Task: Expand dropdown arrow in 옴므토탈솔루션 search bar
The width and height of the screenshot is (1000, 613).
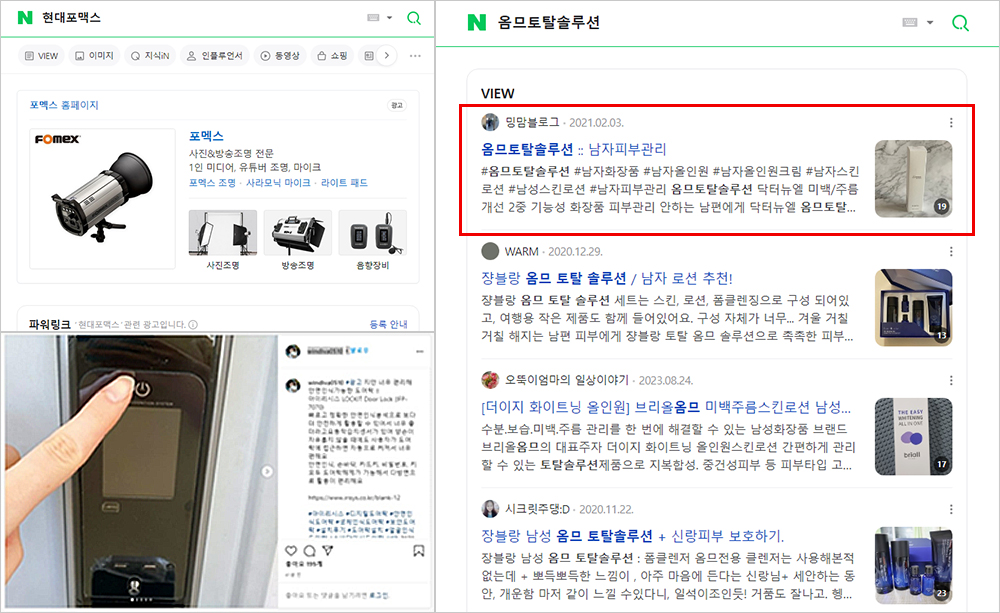Action: (x=930, y=22)
